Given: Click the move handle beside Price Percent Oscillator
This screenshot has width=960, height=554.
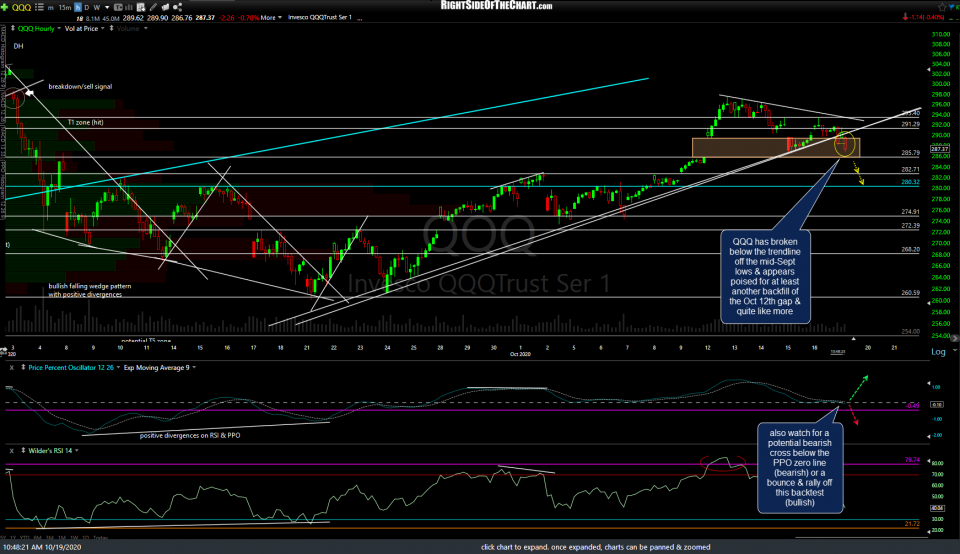Looking at the screenshot, I should coord(23,367).
